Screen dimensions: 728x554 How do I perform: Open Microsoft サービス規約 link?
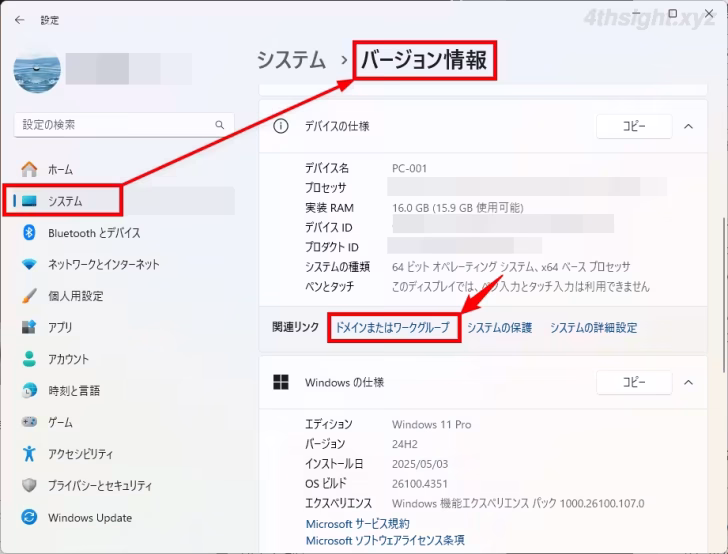(x=358, y=524)
